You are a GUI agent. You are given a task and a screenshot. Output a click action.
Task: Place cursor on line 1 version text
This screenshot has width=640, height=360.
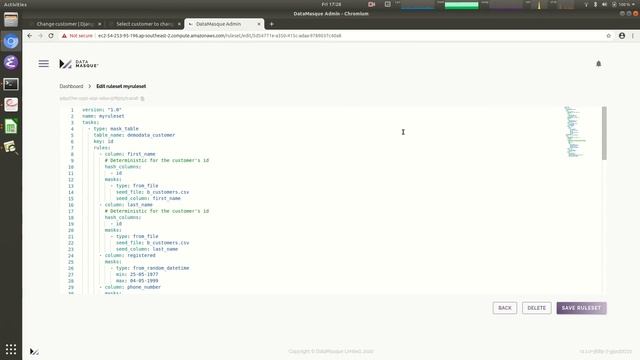tap(102, 110)
